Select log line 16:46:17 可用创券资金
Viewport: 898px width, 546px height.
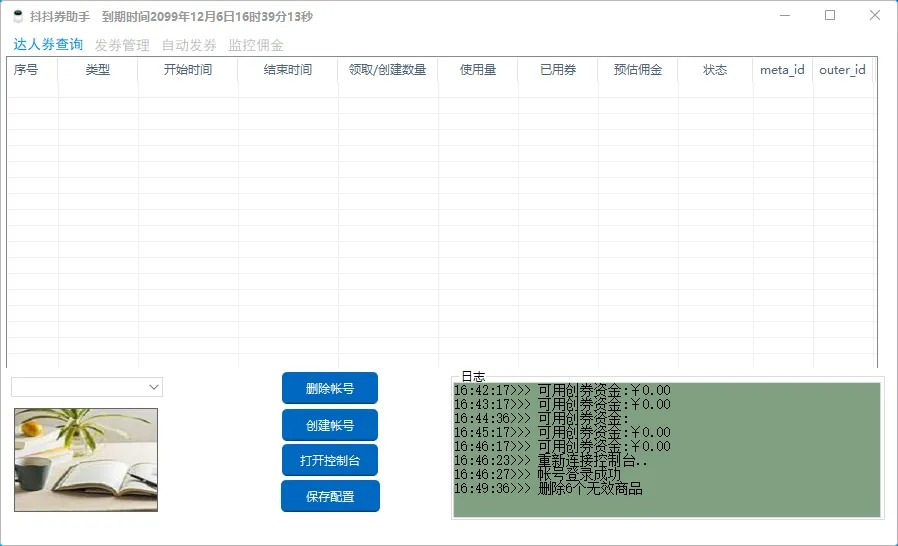click(562, 446)
